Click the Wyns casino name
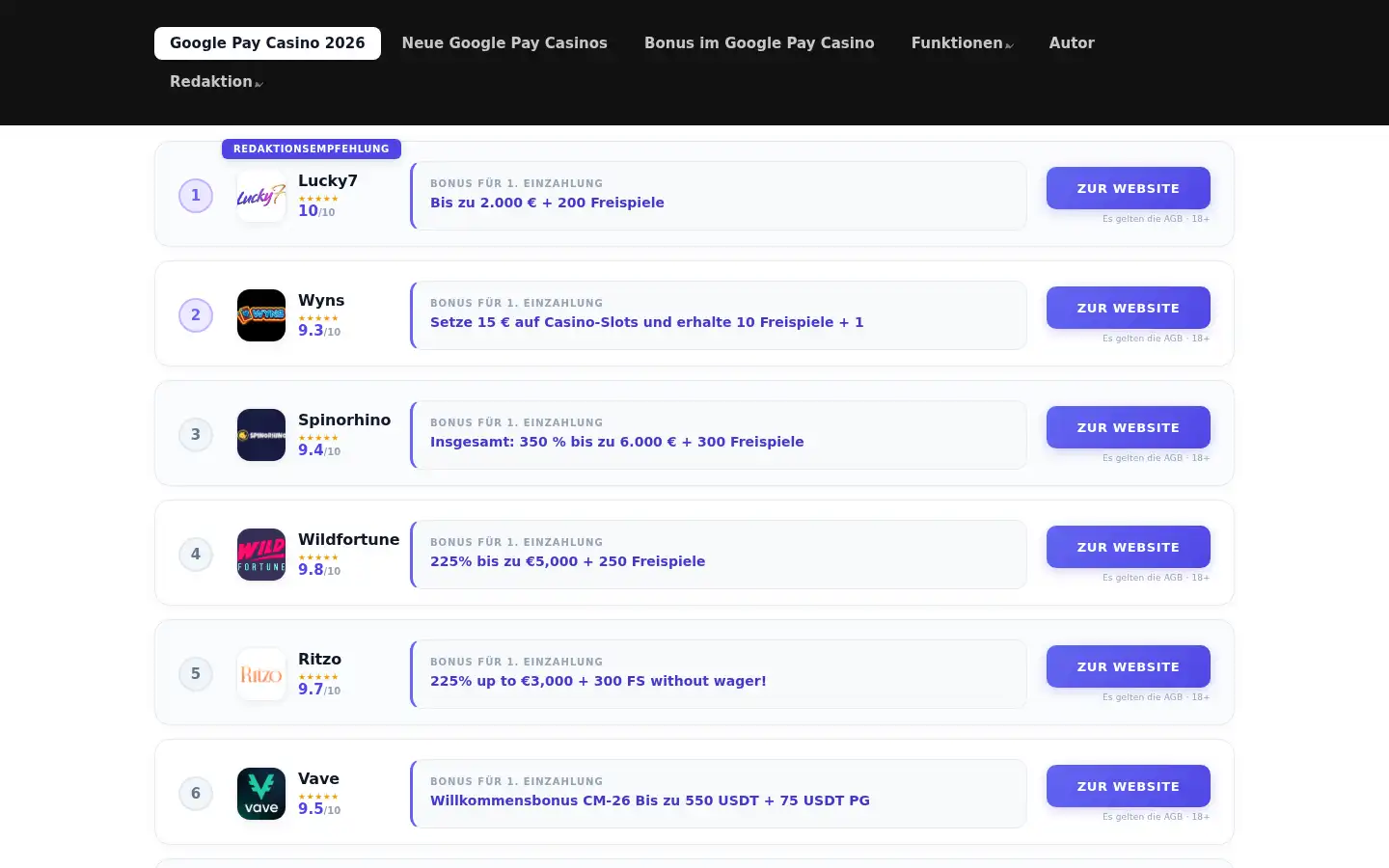 (321, 300)
